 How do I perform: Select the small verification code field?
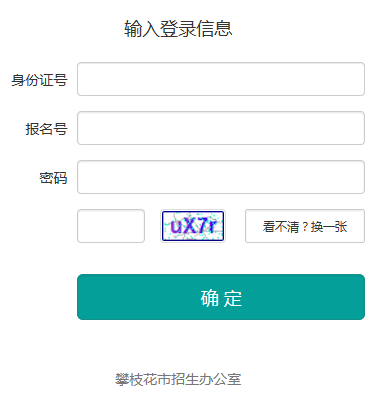click(111, 226)
